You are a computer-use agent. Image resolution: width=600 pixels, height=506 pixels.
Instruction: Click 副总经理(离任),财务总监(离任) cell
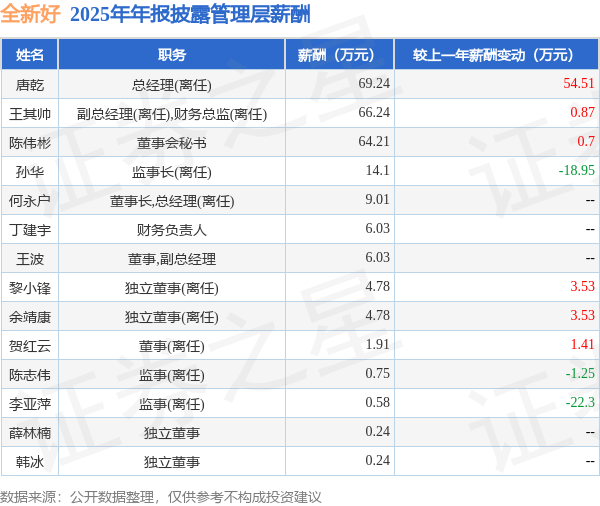(x=172, y=114)
